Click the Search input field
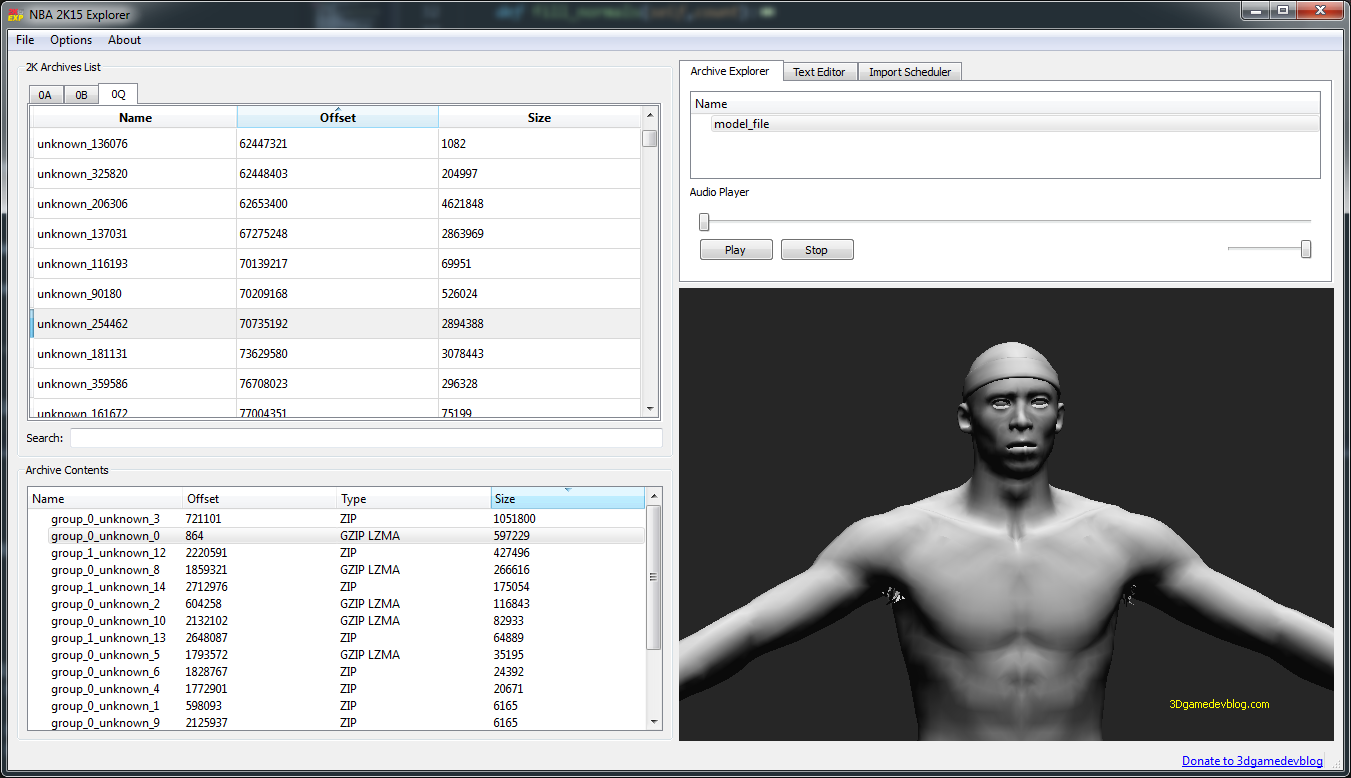The width and height of the screenshot is (1351, 778). click(365, 438)
